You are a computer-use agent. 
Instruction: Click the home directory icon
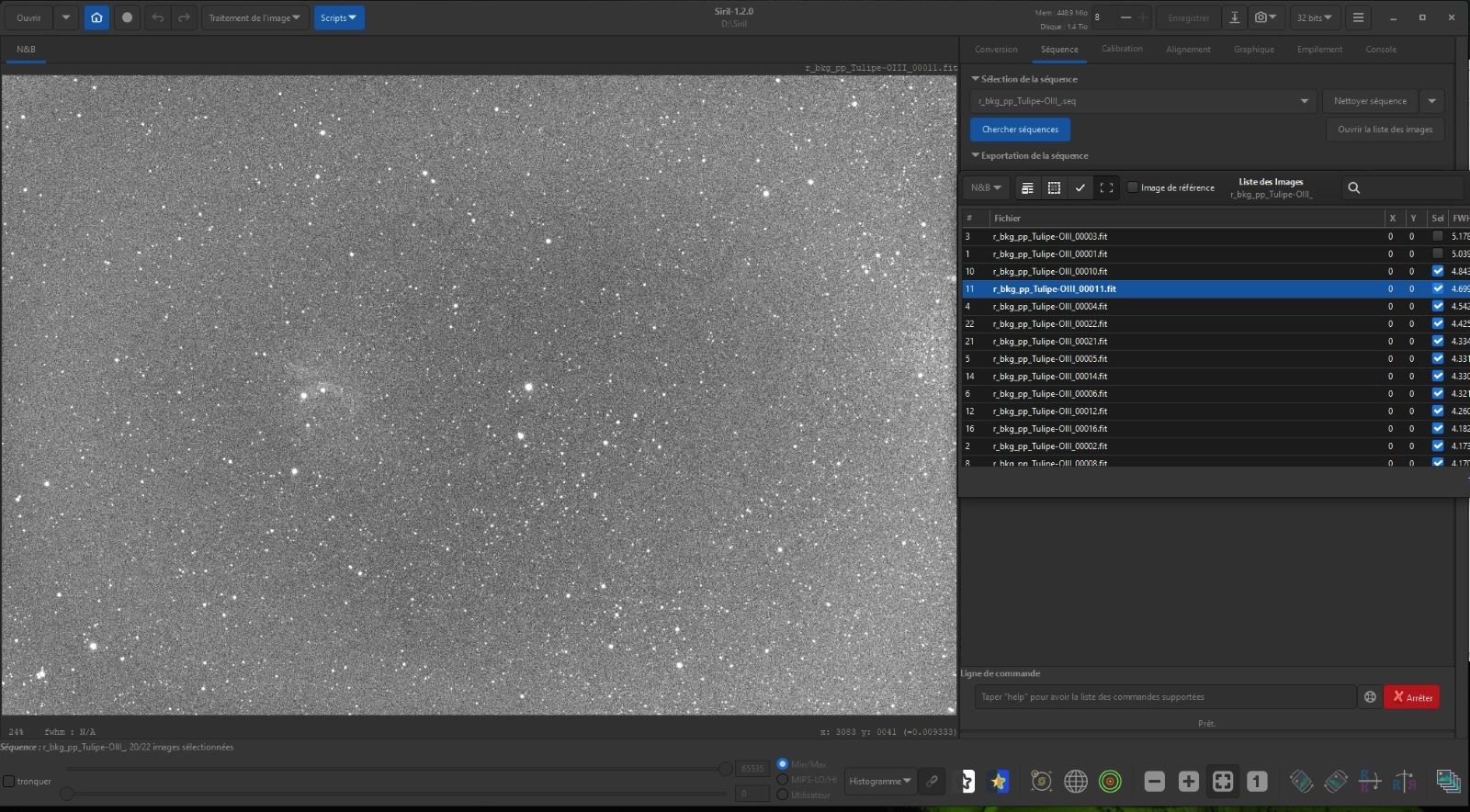pyautogui.click(x=96, y=17)
